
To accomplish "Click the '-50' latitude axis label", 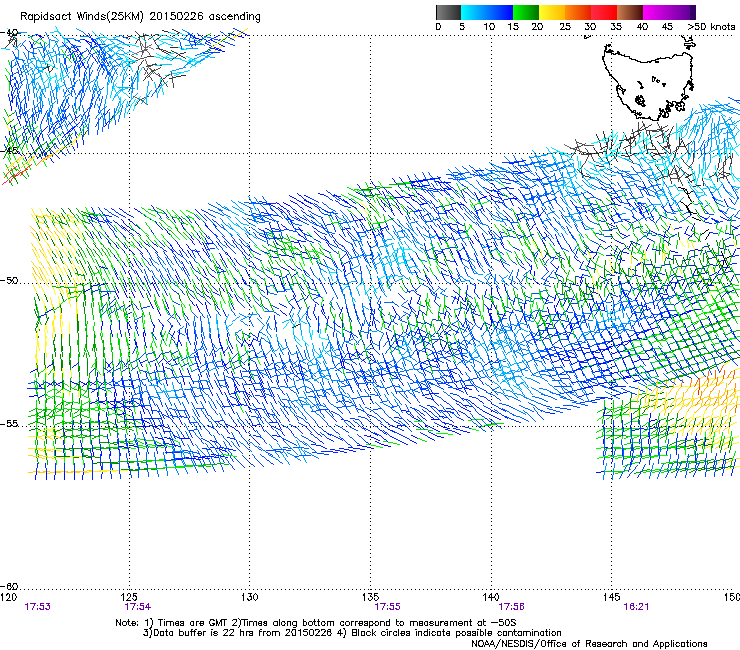I will 9,281.
